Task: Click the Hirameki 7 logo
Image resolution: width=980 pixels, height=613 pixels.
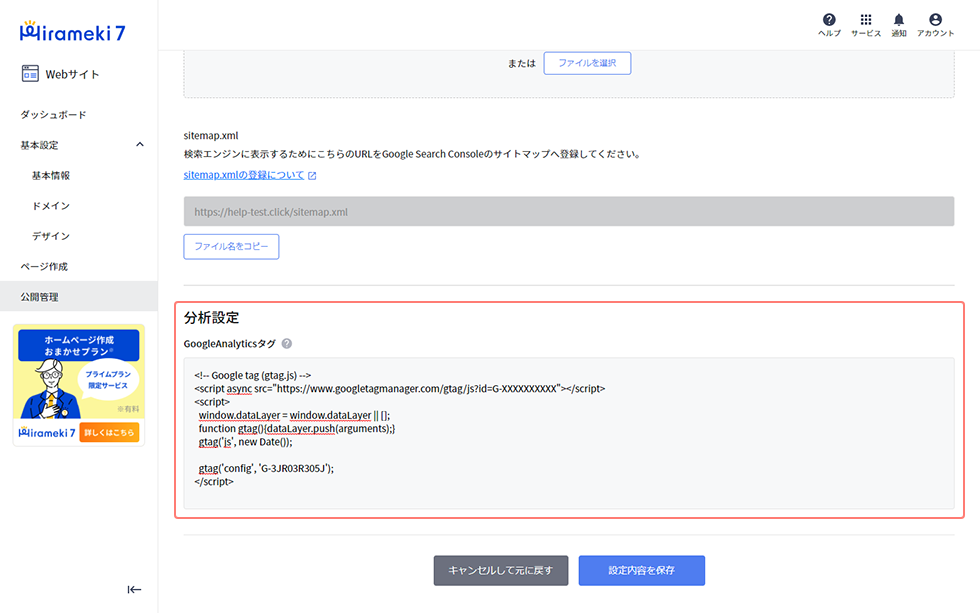Action: [x=72, y=31]
